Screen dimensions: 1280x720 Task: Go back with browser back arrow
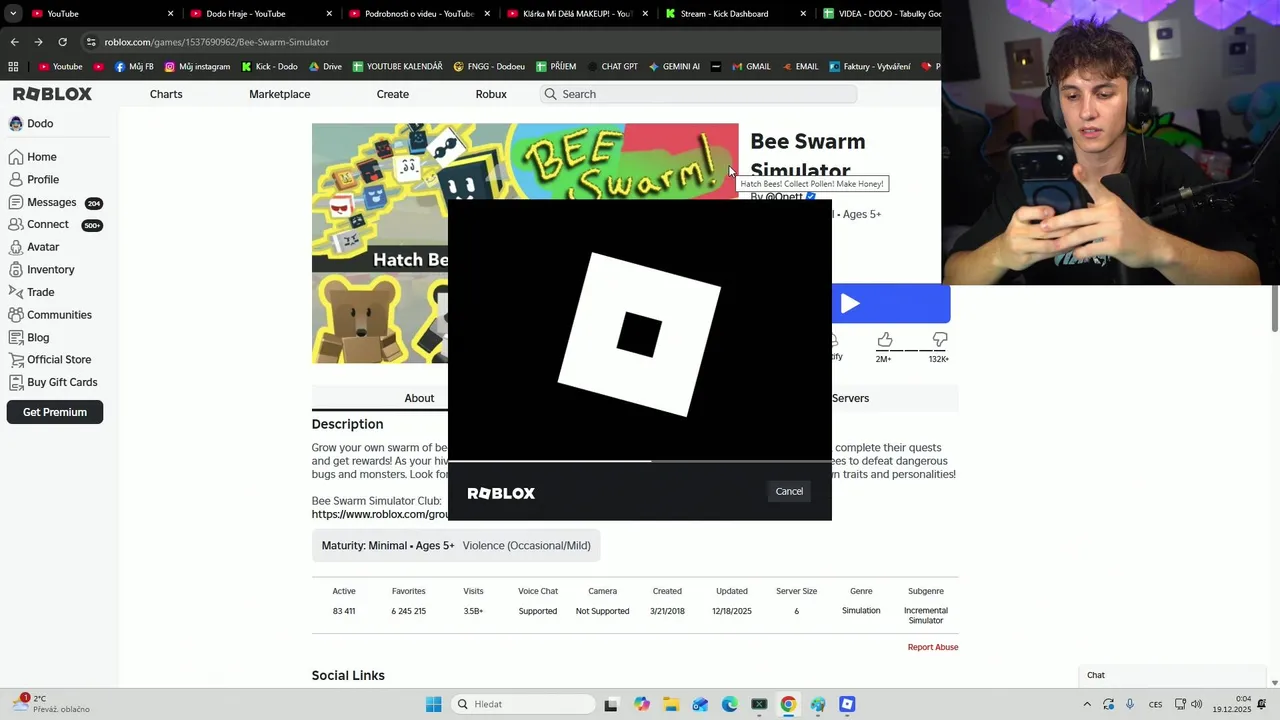click(x=14, y=42)
